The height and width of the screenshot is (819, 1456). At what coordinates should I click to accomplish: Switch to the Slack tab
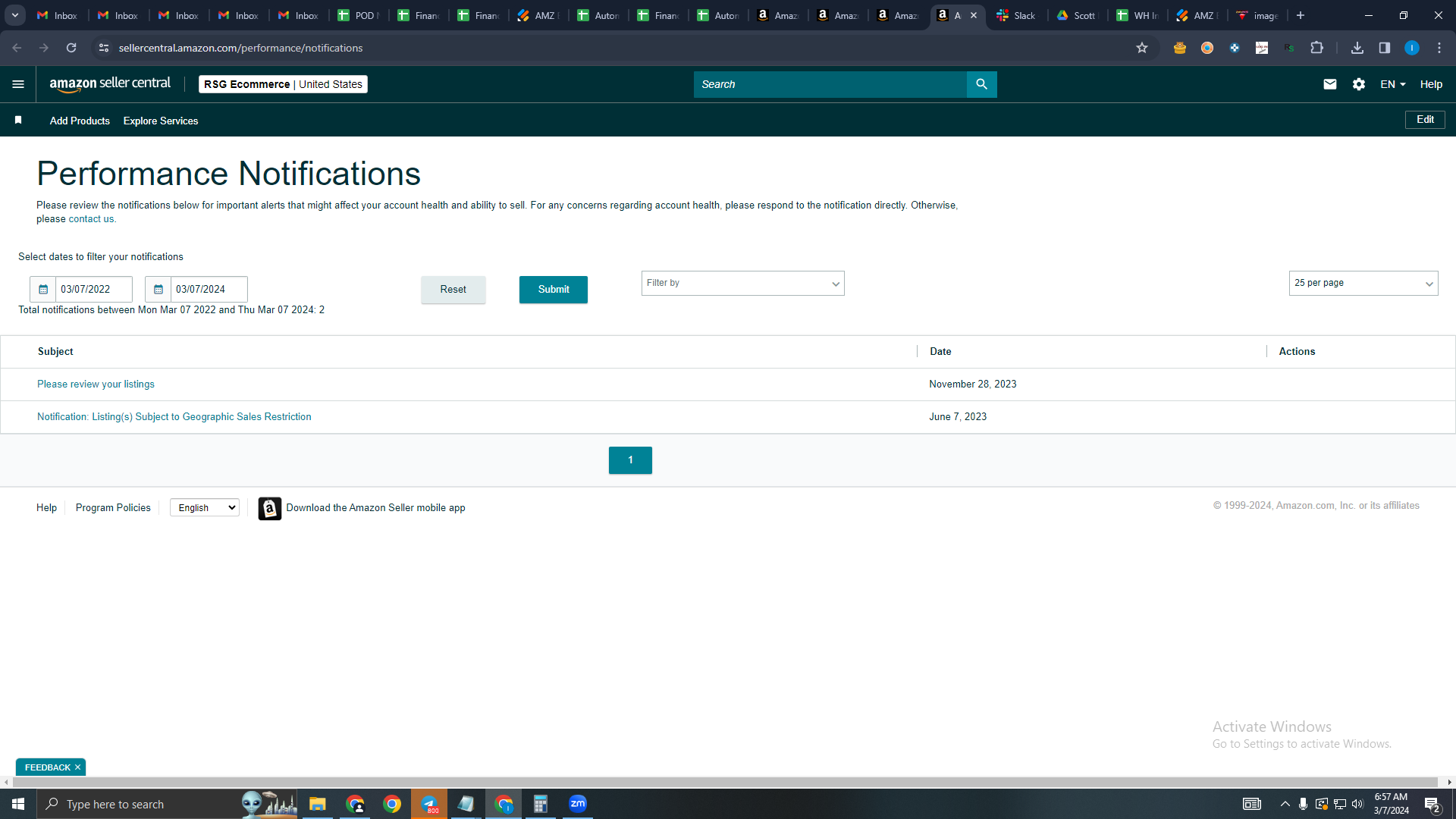(x=1016, y=15)
